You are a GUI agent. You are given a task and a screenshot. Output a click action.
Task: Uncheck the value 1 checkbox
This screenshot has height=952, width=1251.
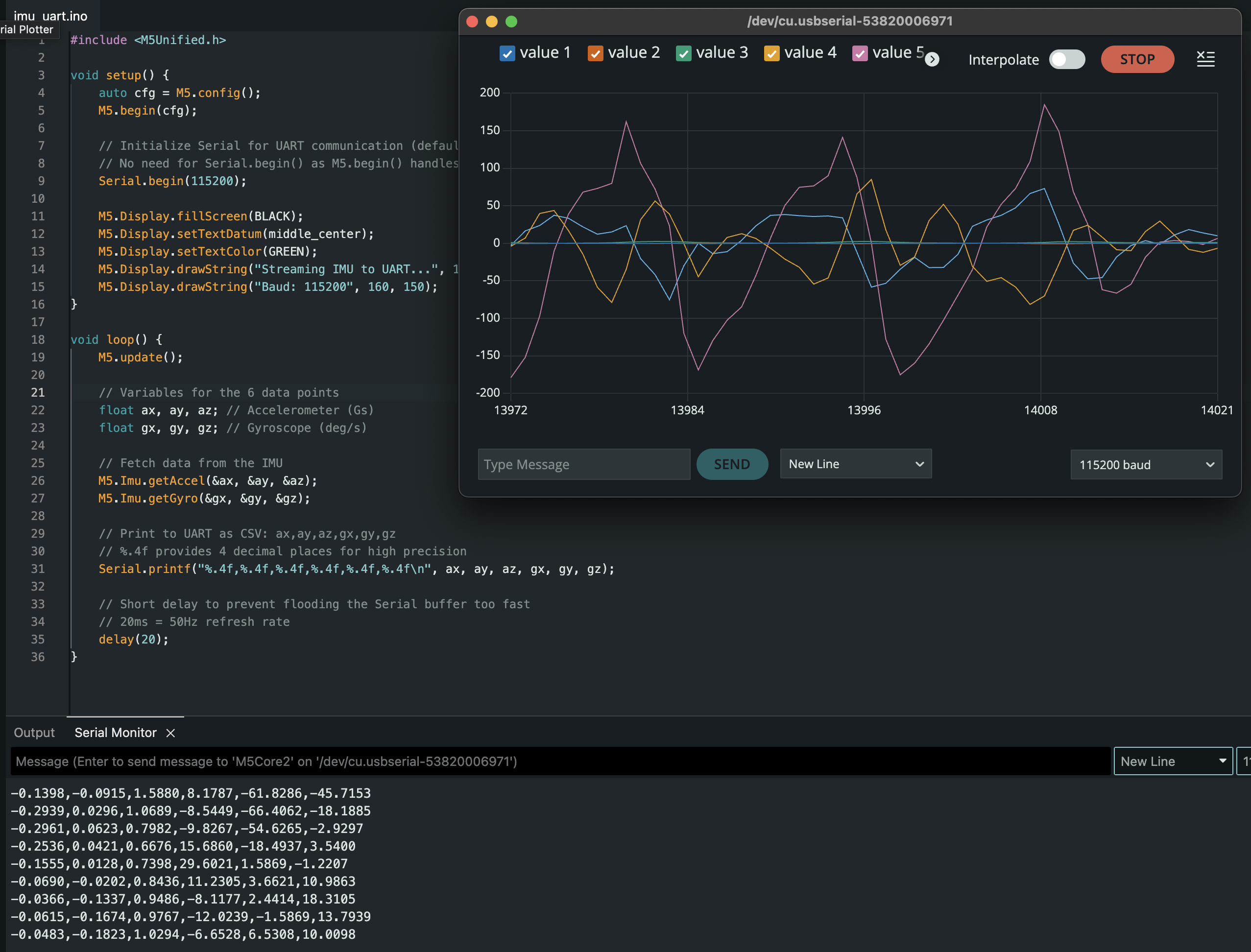pyautogui.click(x=507, y=53)
